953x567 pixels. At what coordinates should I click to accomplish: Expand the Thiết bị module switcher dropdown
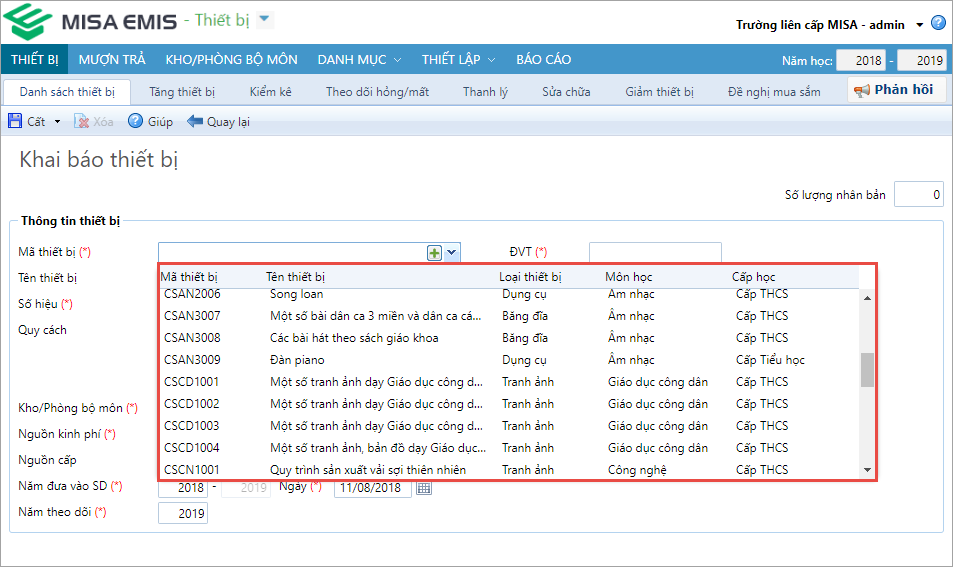click(x=264, y=20)
